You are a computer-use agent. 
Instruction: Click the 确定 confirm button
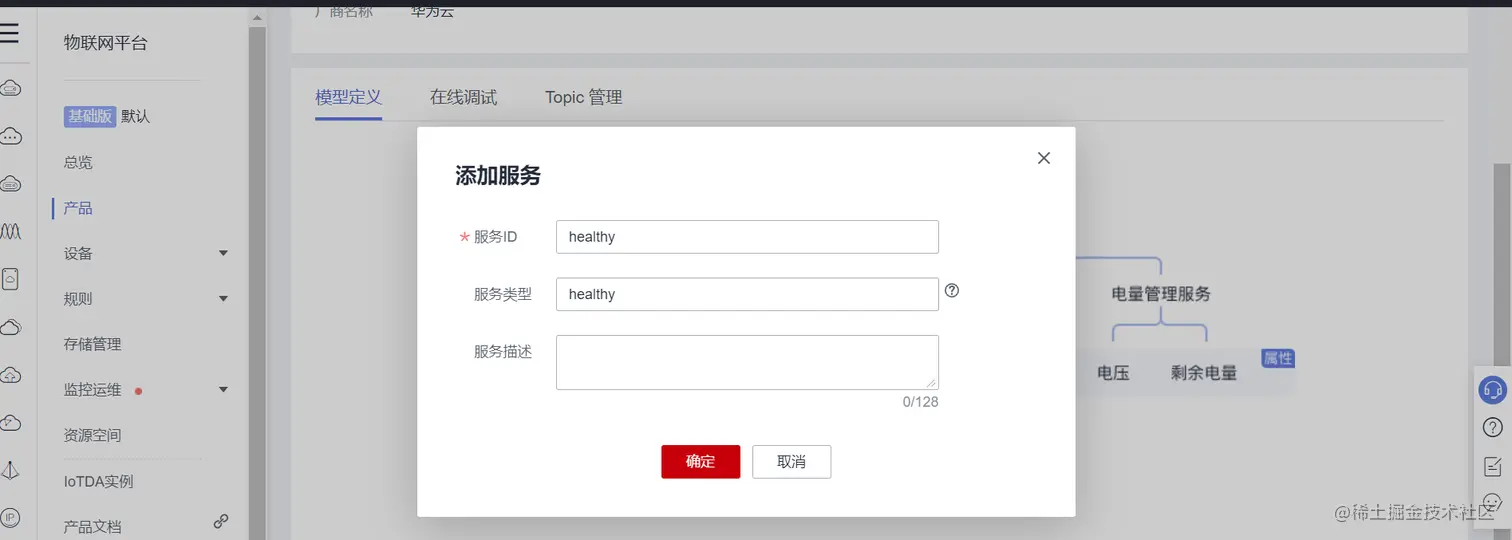point(701,462)
